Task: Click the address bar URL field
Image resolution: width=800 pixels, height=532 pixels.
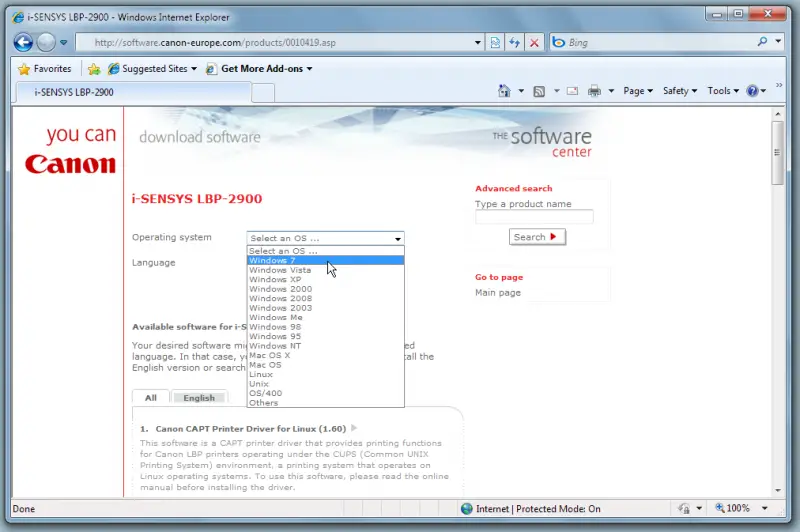Action: click(x=276, y=43)
